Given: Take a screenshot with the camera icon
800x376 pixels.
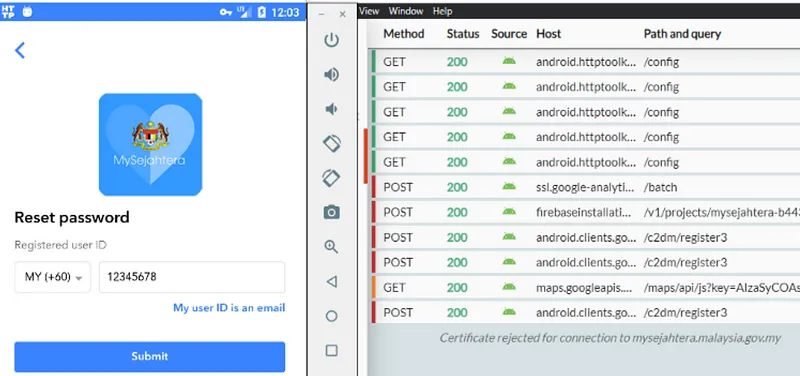Looking at the screenshot, I should coord(332,212).
